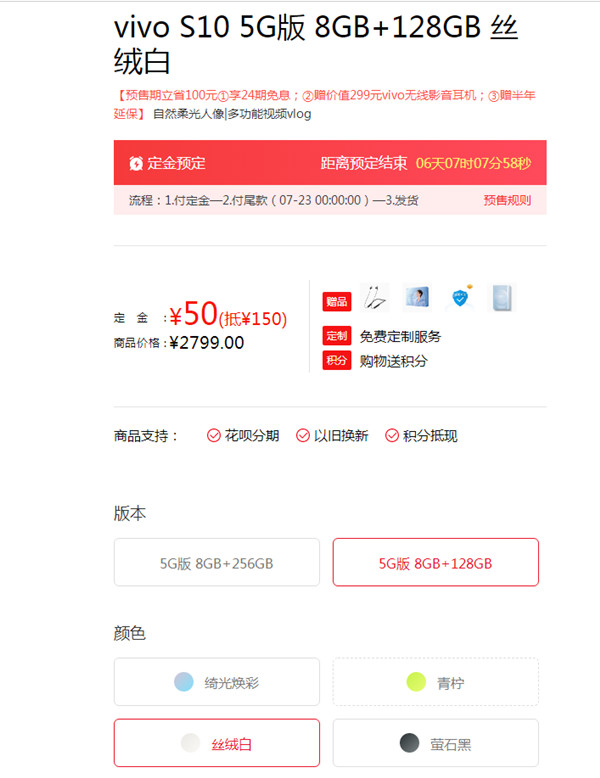
Task: Choose the 绮光焕彩 color option
Action: point(217,682)
